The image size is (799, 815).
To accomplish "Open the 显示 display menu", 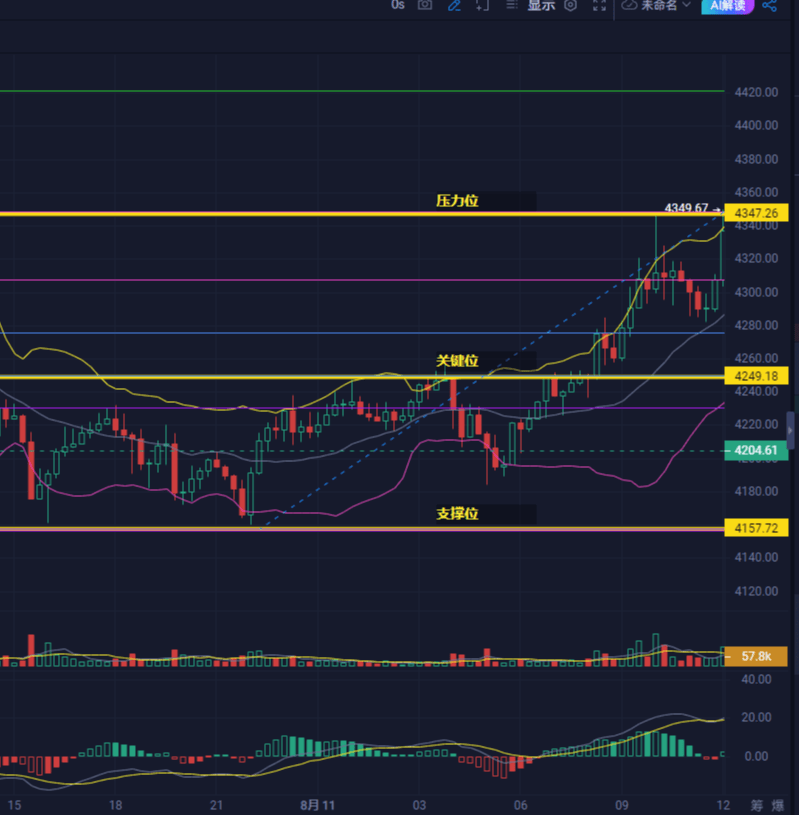I will coord(541,5).
